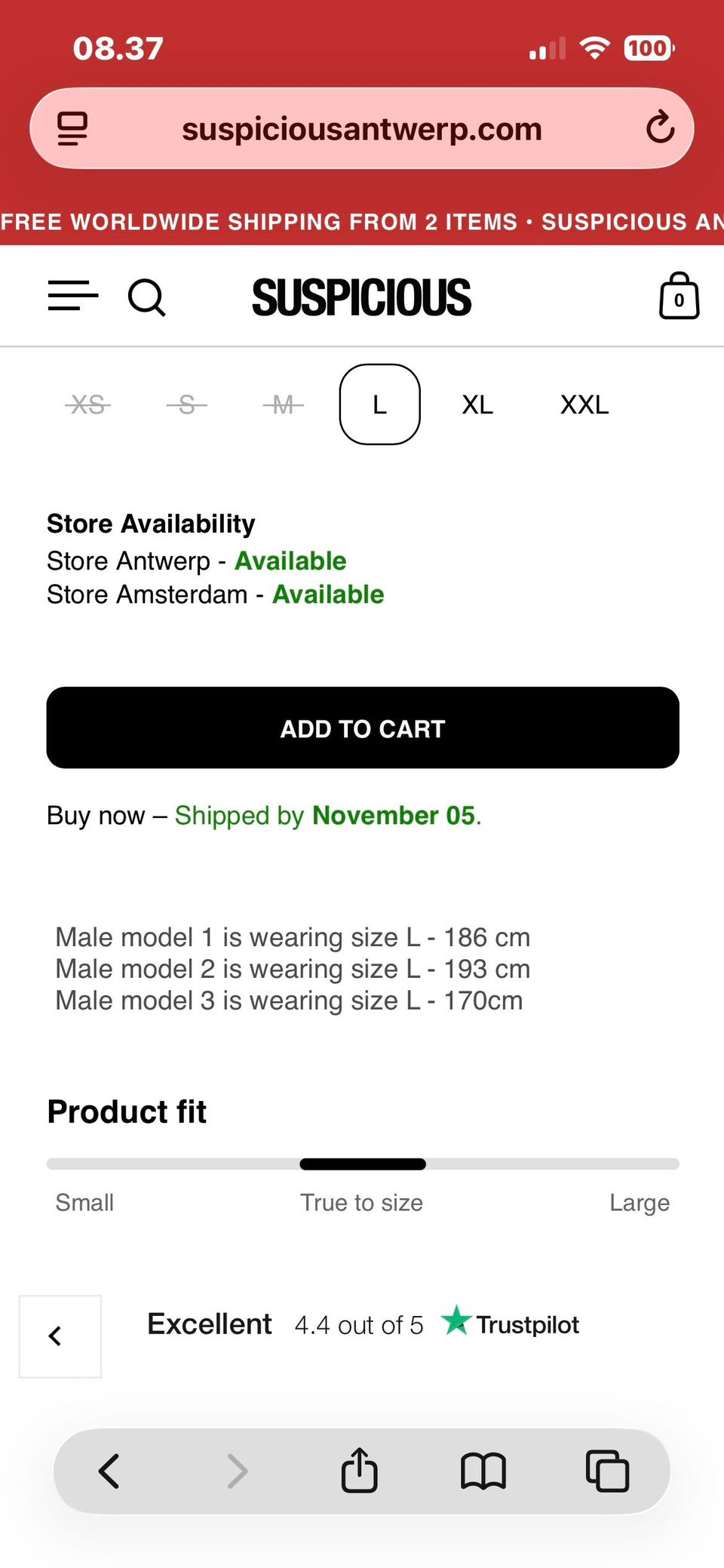Open Safari page settings icon
Screen dimensions: 724x1568
(x=72, y=128)
